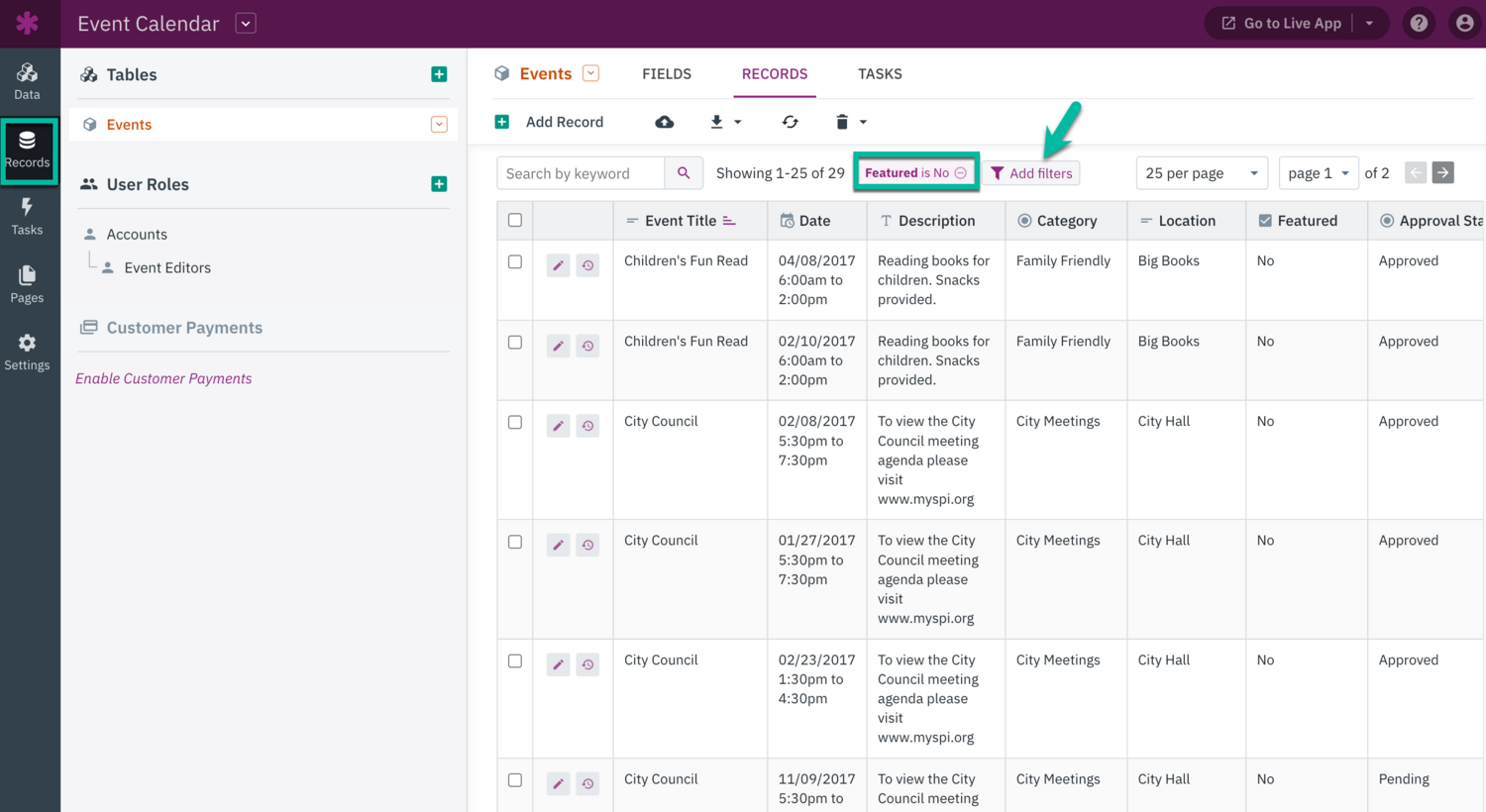Open the Data section in sidebar
This screenshot has width=1486, height=812.
(x=27, y=81)
